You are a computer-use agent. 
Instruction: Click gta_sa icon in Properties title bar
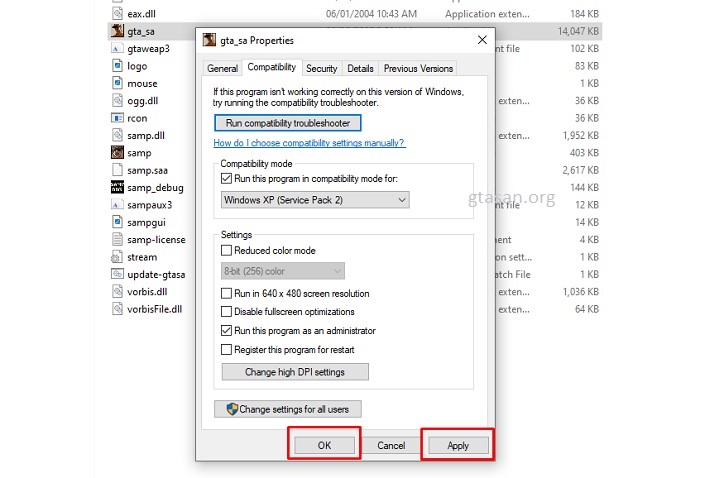click(x=209, y=40)
